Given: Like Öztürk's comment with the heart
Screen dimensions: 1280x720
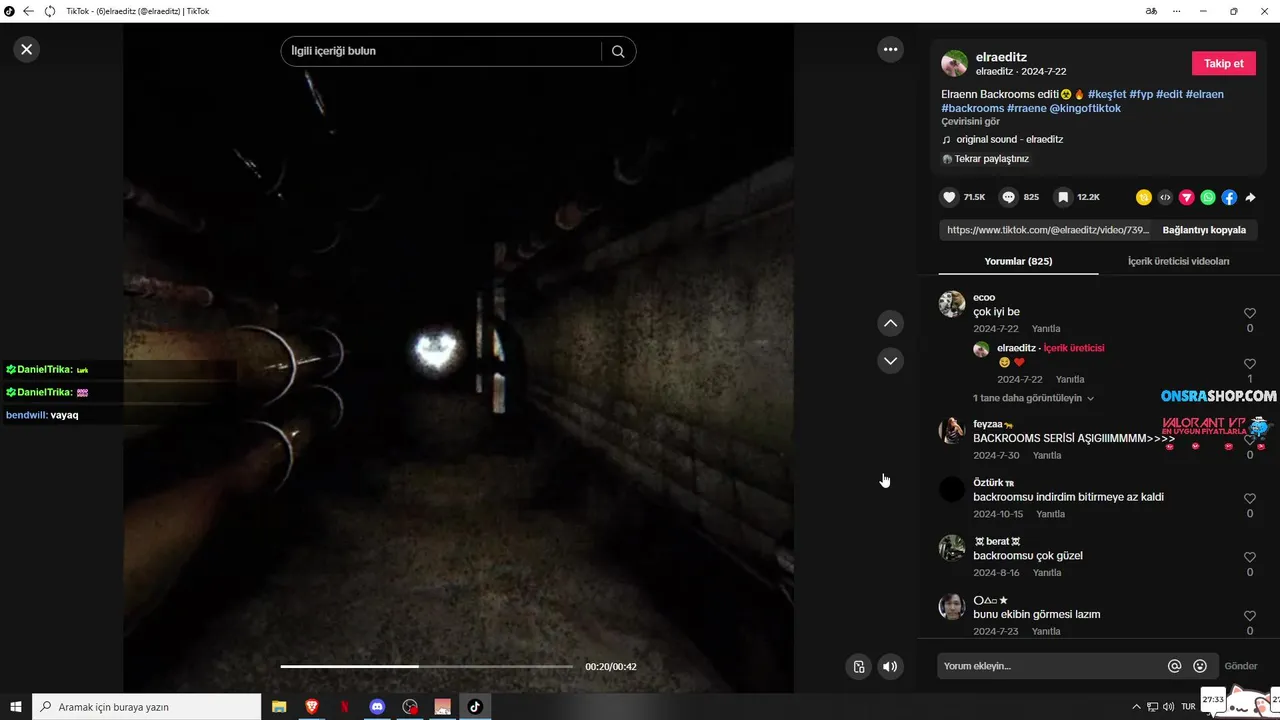Looking at the screenshot, I should pyautogui.click(x=1250, y=498).
